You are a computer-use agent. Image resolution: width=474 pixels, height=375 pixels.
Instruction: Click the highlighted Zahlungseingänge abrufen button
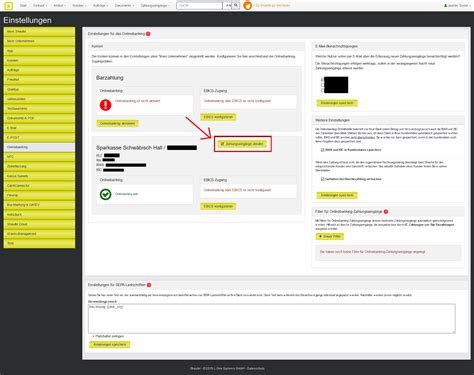(242, 144)
